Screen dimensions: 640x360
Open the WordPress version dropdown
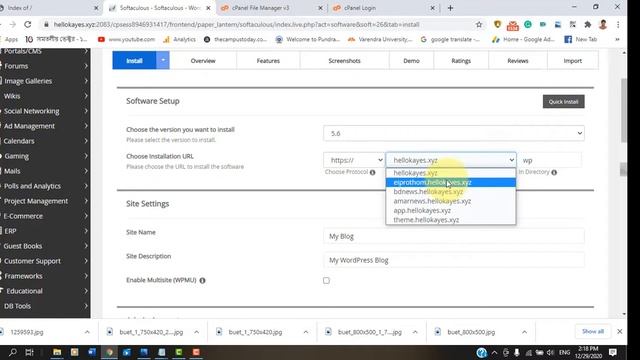pos(453,133)
